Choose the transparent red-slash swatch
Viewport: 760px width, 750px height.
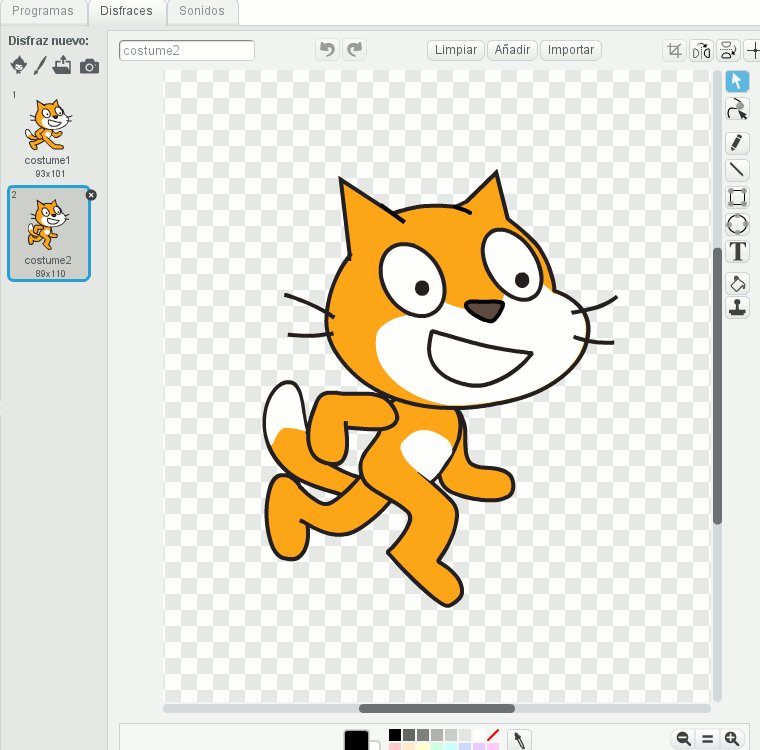pyautogui.click(x=492, y=735)
